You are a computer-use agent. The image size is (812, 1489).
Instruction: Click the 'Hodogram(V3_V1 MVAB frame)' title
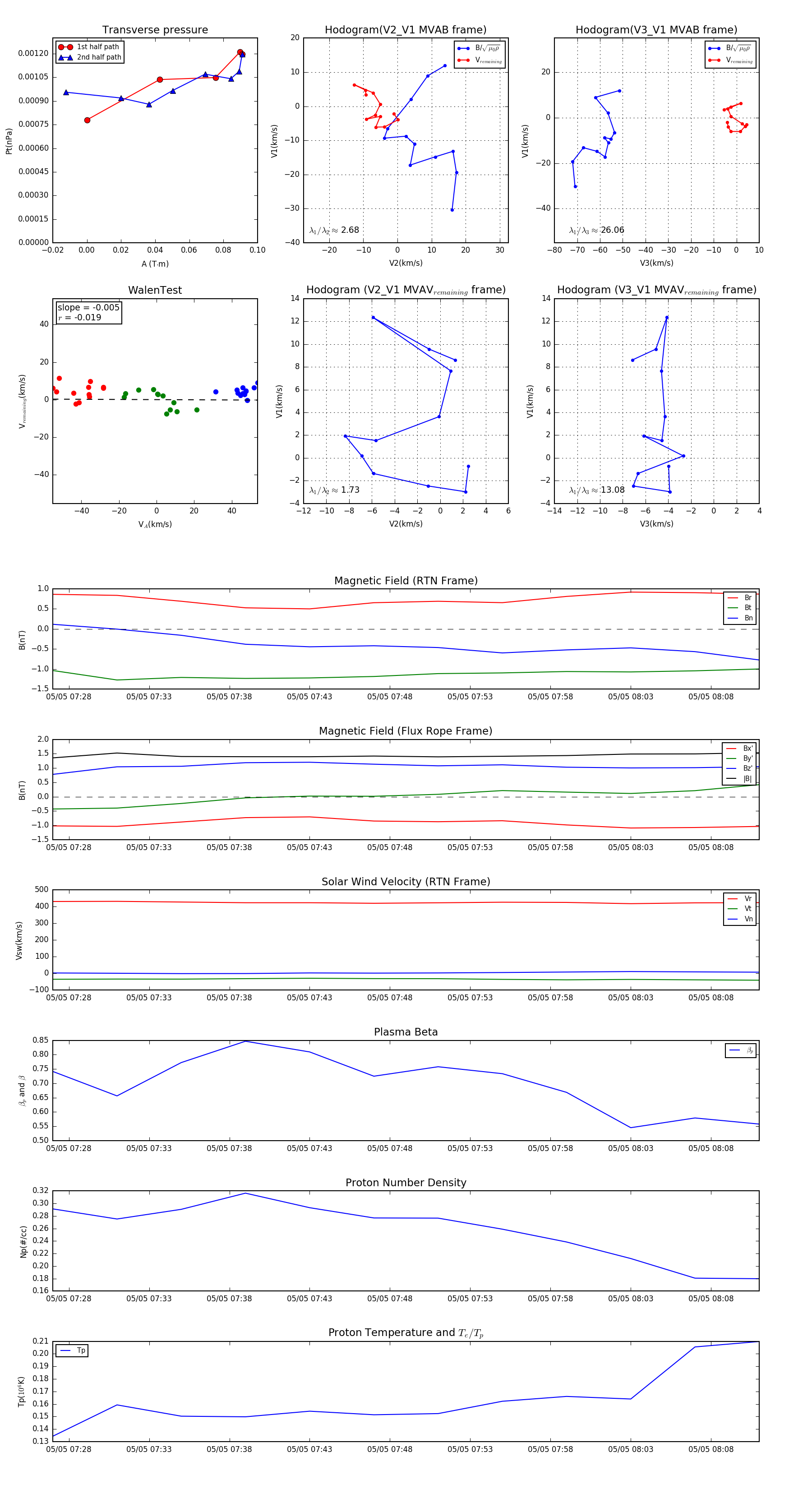[x=656, y=29]
